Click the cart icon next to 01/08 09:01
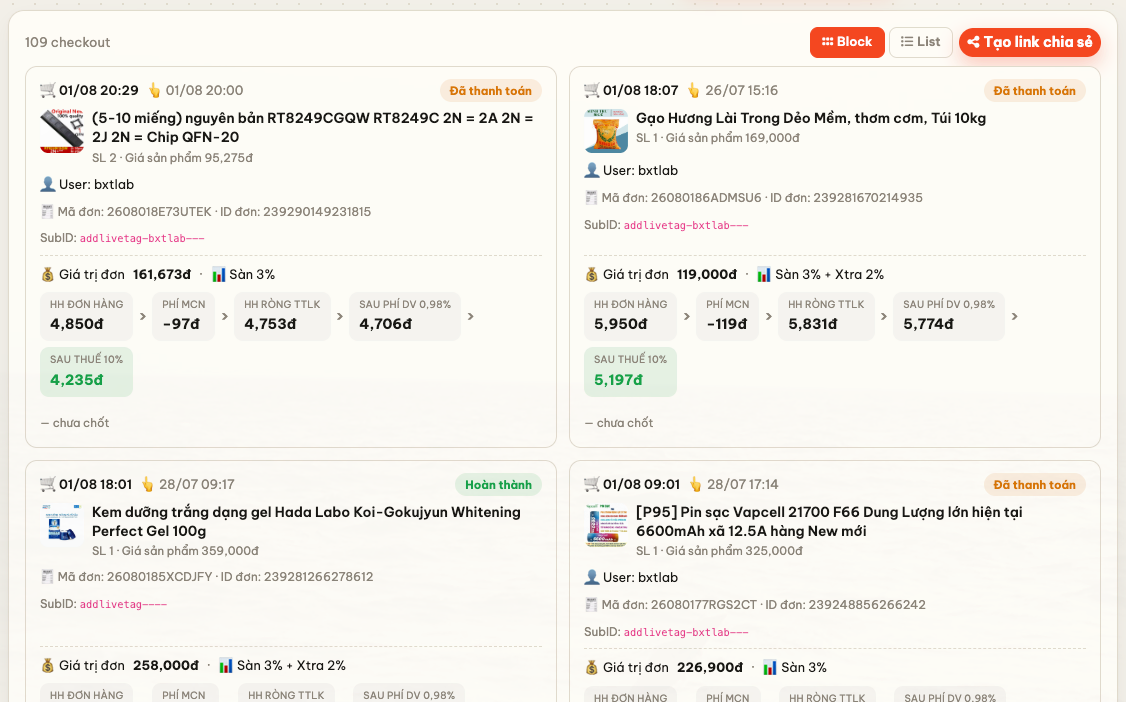The height and width of the screenshot is (702, 1126). coord(592,485)
